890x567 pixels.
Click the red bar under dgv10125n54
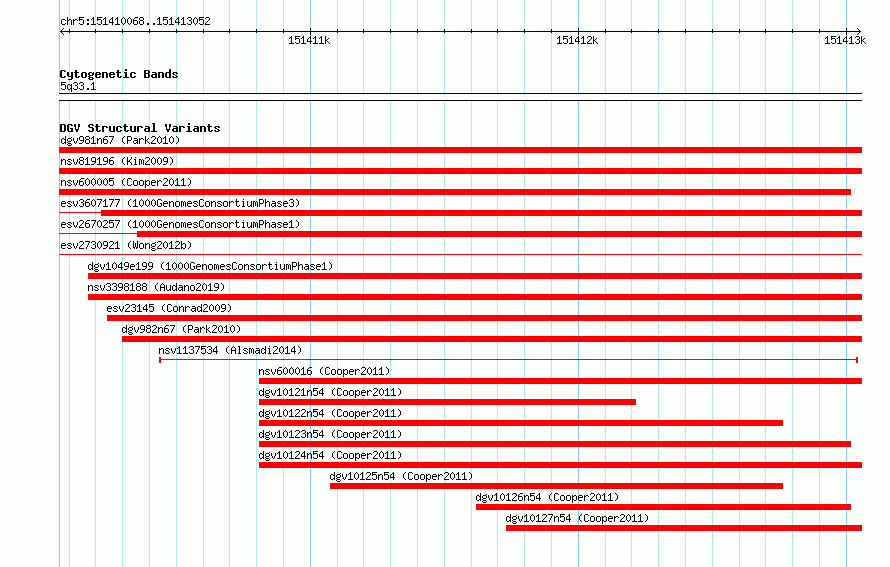pyautogui.click(x=556, y=486)
